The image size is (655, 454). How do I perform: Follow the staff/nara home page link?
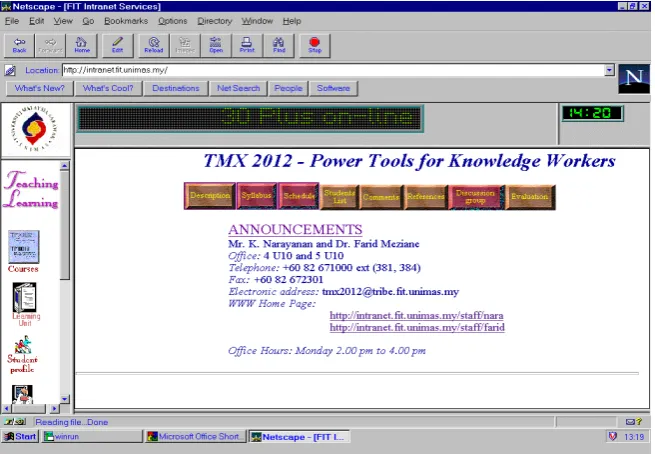click(416, 316)
